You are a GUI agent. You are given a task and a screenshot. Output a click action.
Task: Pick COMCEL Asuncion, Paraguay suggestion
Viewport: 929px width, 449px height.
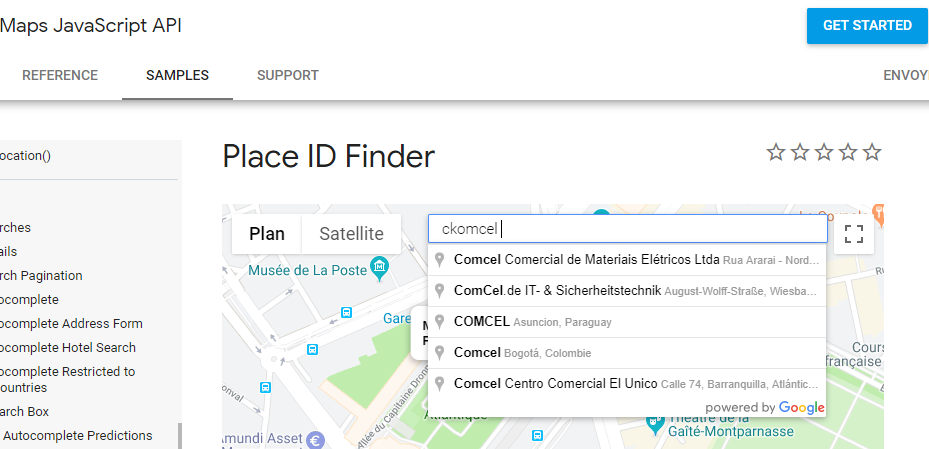pos(627,322)
